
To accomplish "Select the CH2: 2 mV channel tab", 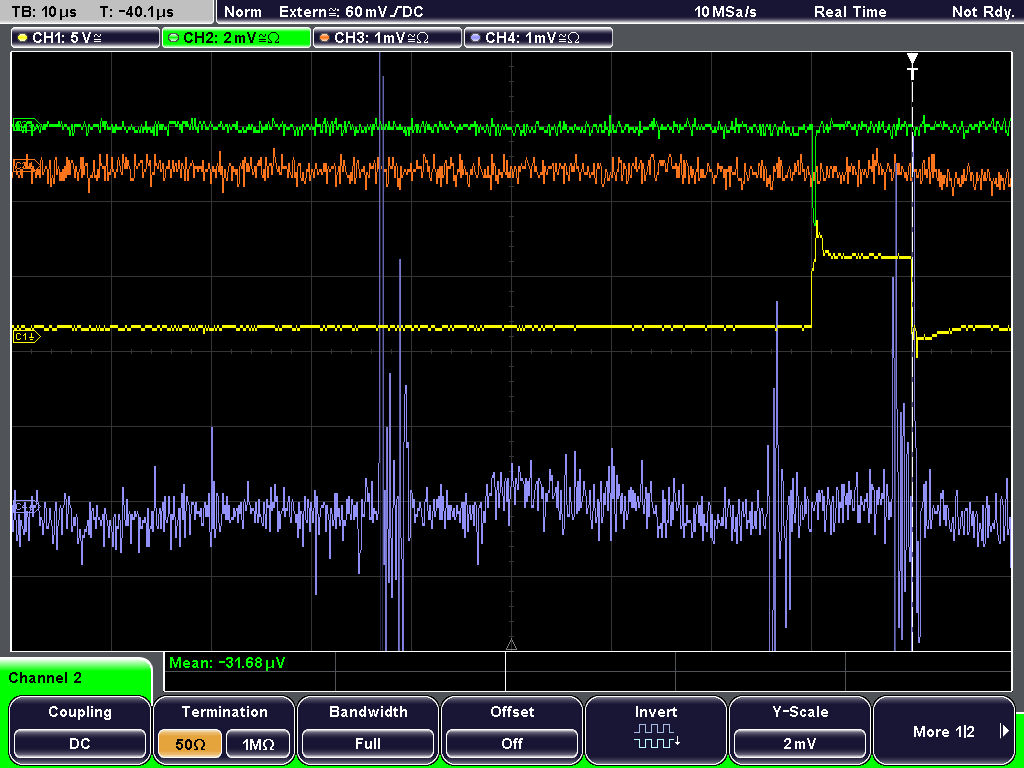I will coord(236,38).
